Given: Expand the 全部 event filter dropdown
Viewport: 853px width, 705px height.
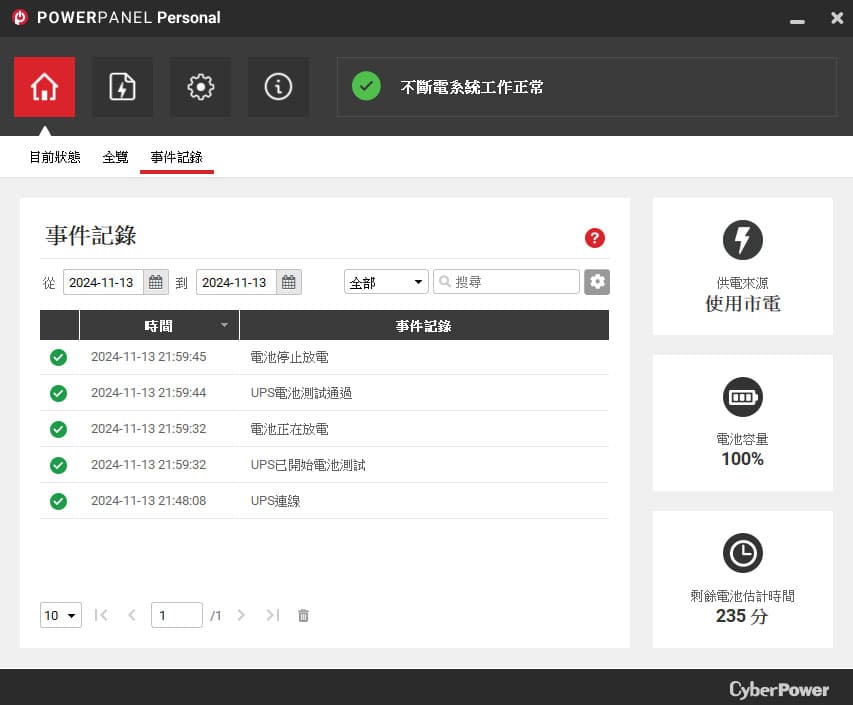Looking at the screenshot, I should pos(386,282).
